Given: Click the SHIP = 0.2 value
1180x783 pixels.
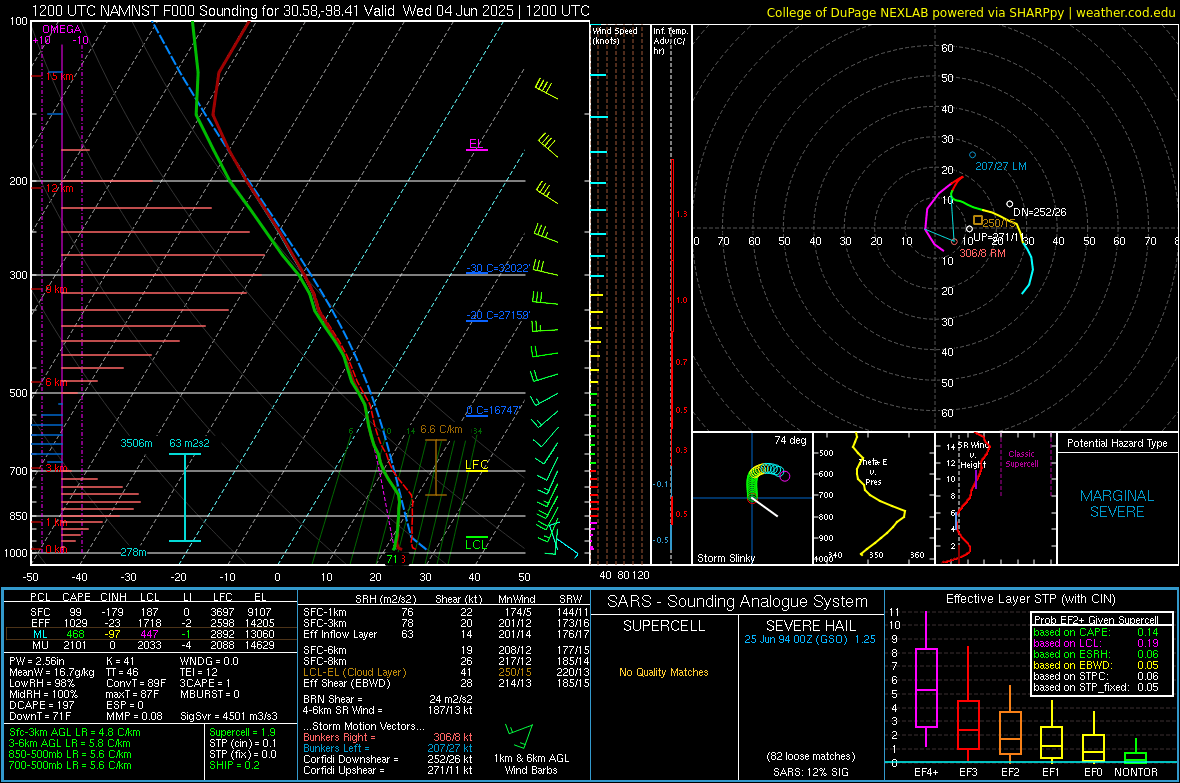Looking at the screenshot, I should pos(234,765).
